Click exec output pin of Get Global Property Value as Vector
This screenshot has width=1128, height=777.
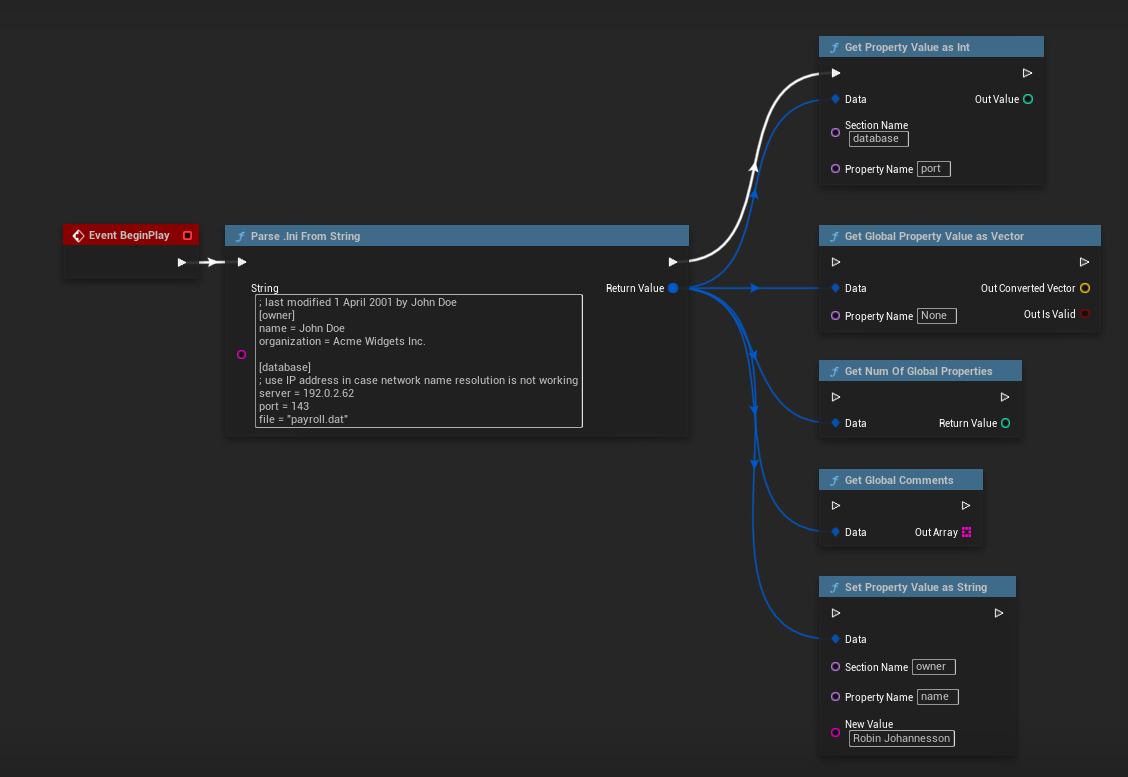click(1084, 262)
